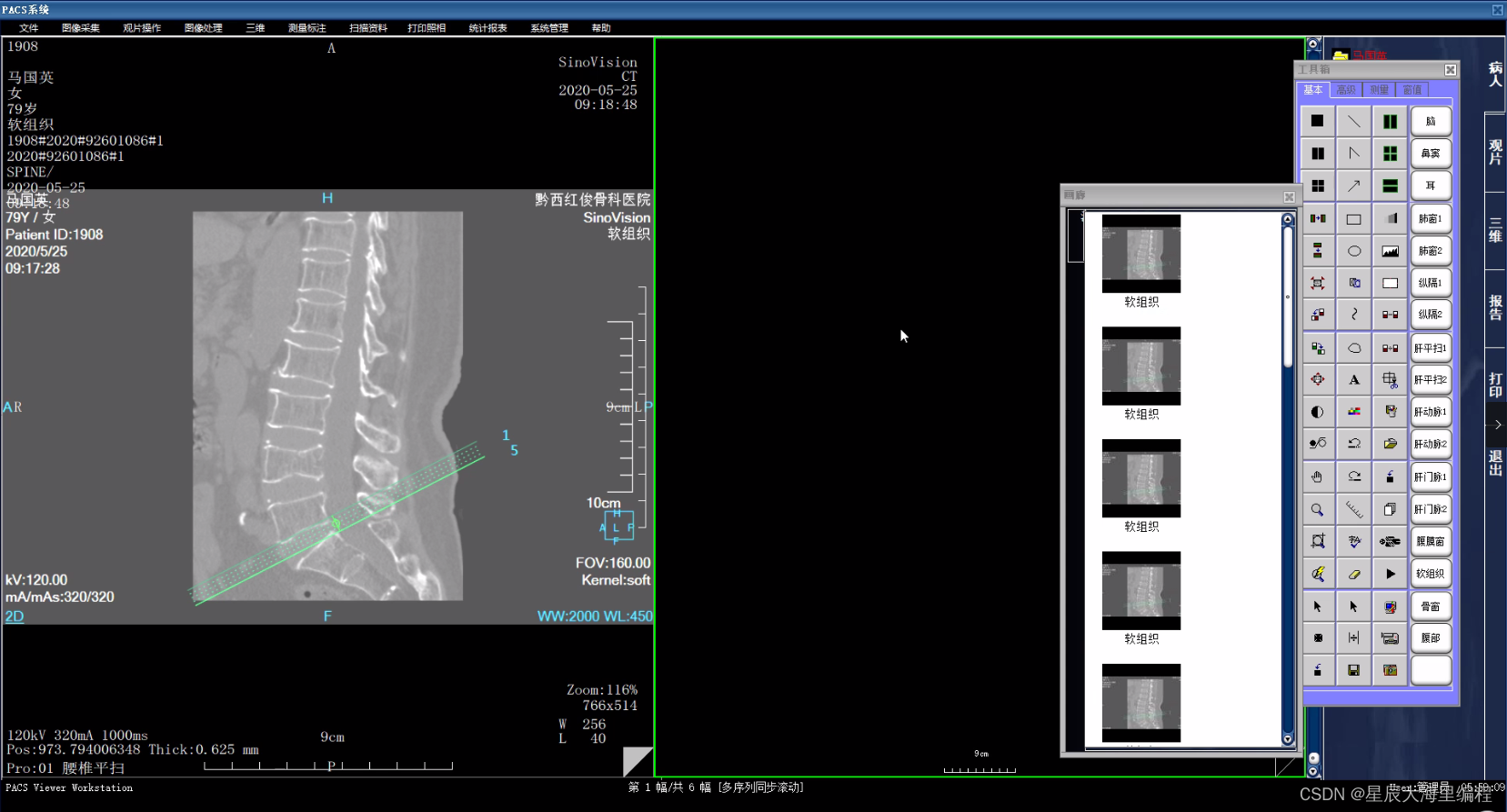Open the 三维 menu
1507x812 pixels.
256,28
